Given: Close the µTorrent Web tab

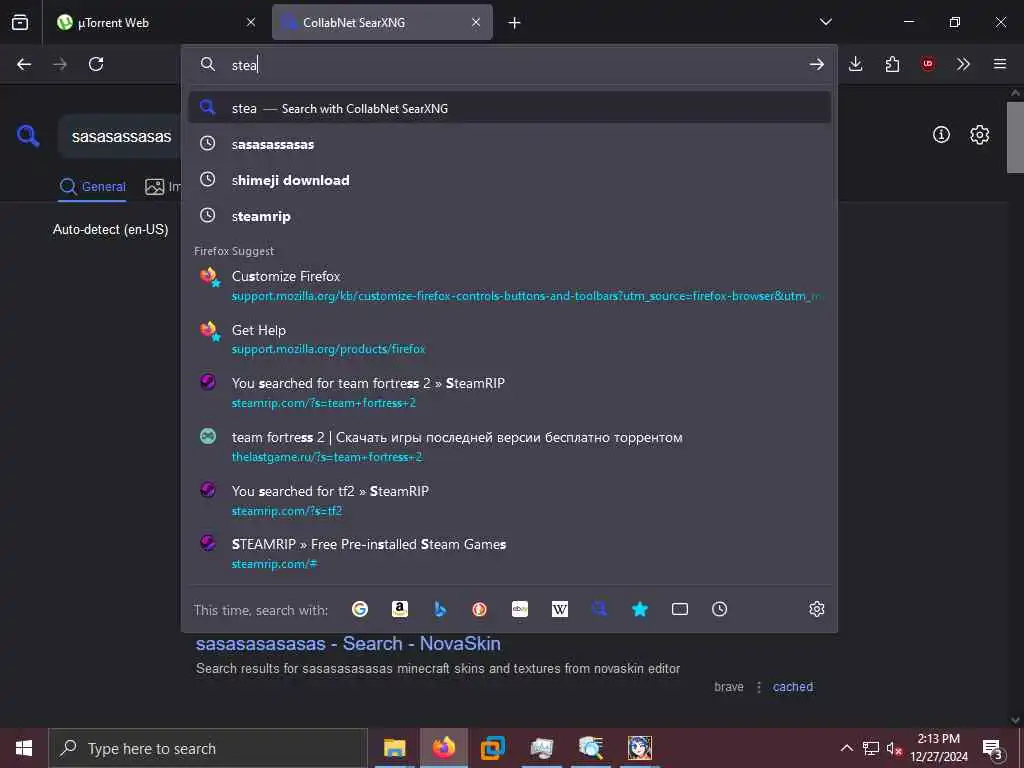Looking at the screenshot, I should coord(251,22).
